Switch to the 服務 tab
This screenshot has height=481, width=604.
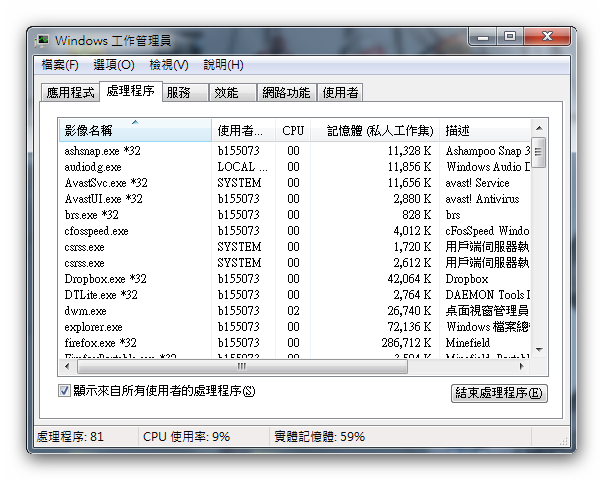click(185, 92)
